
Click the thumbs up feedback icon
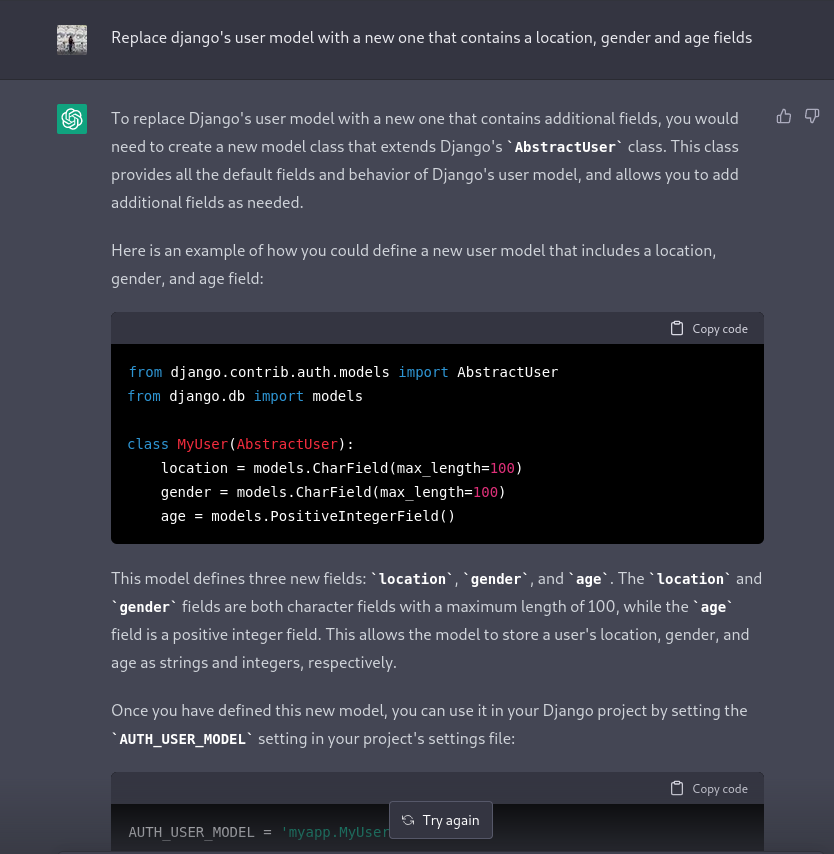tap(784, 117)
